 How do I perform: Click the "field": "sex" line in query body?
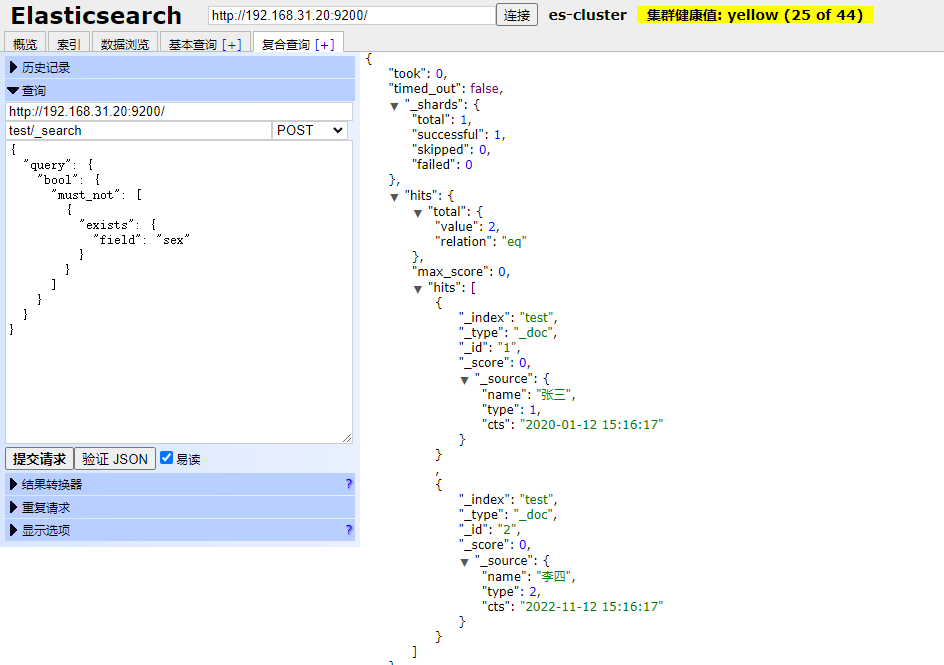pos(141,240)
